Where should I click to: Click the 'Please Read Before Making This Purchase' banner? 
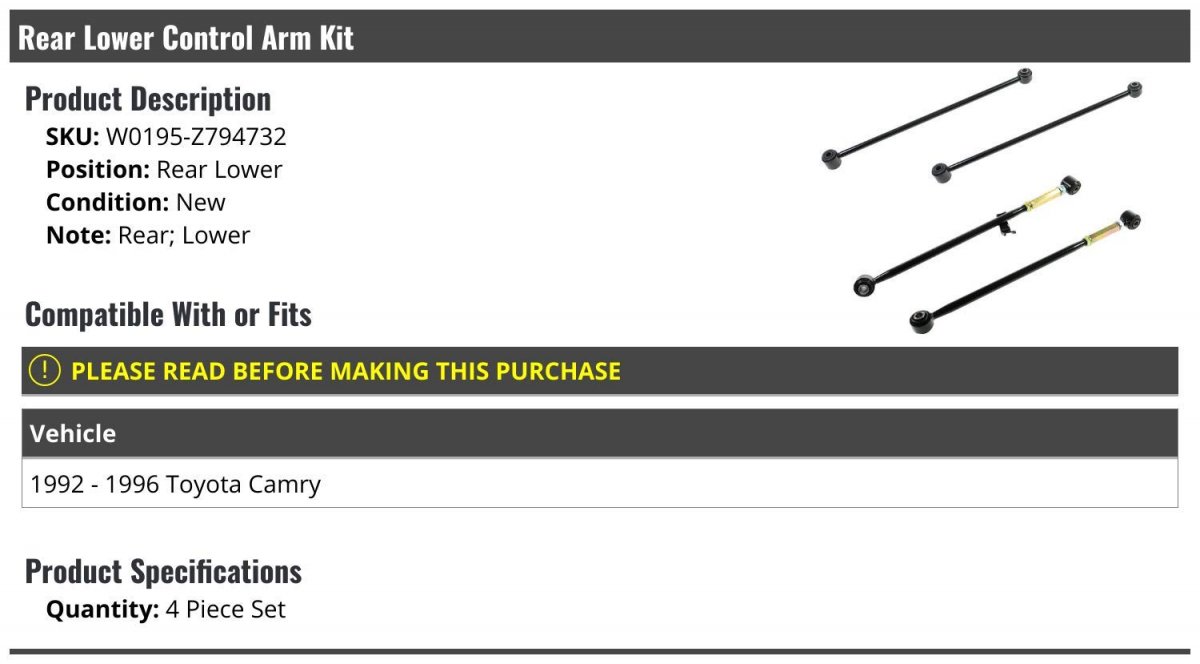click(600, 371)
